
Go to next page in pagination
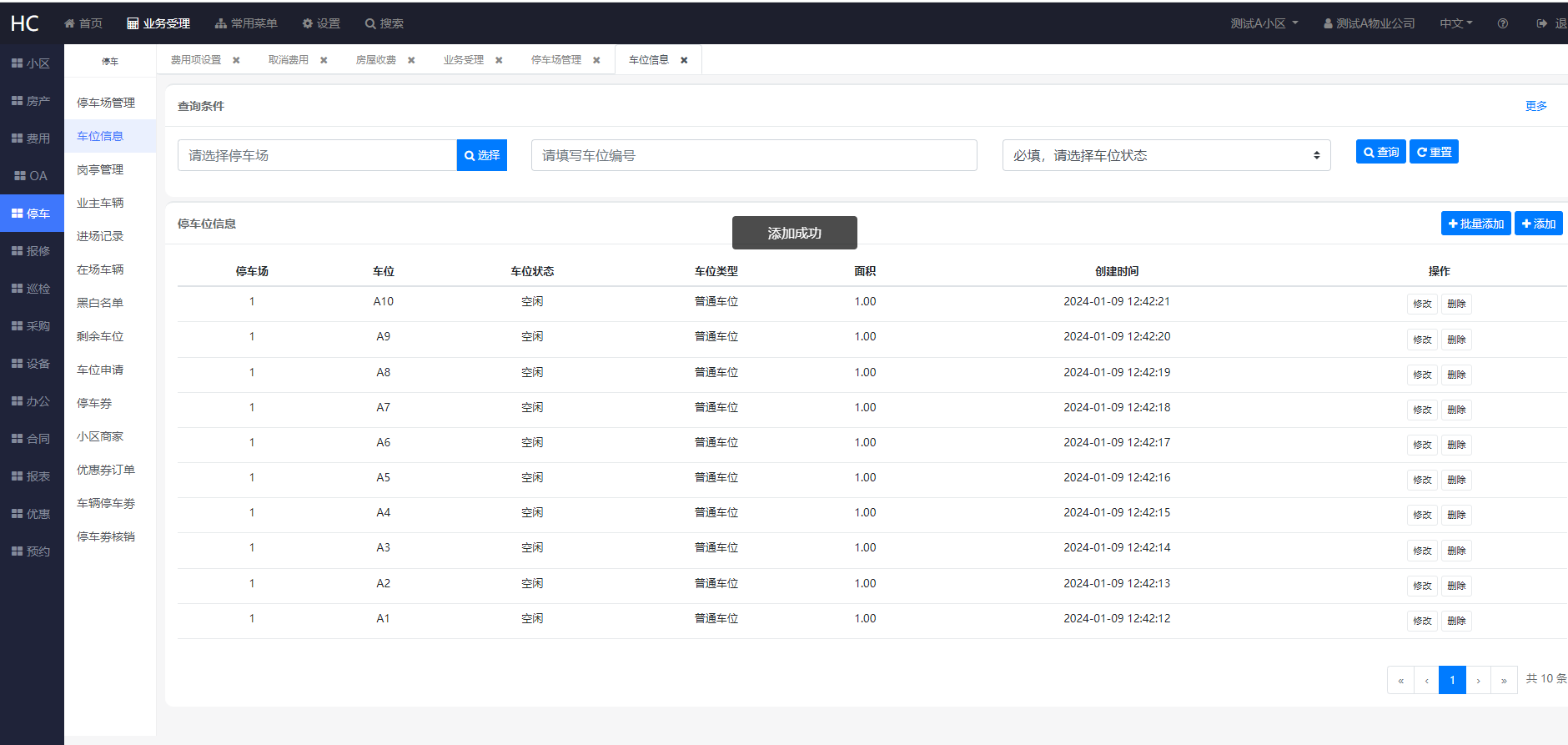[x=1478, y=680]
